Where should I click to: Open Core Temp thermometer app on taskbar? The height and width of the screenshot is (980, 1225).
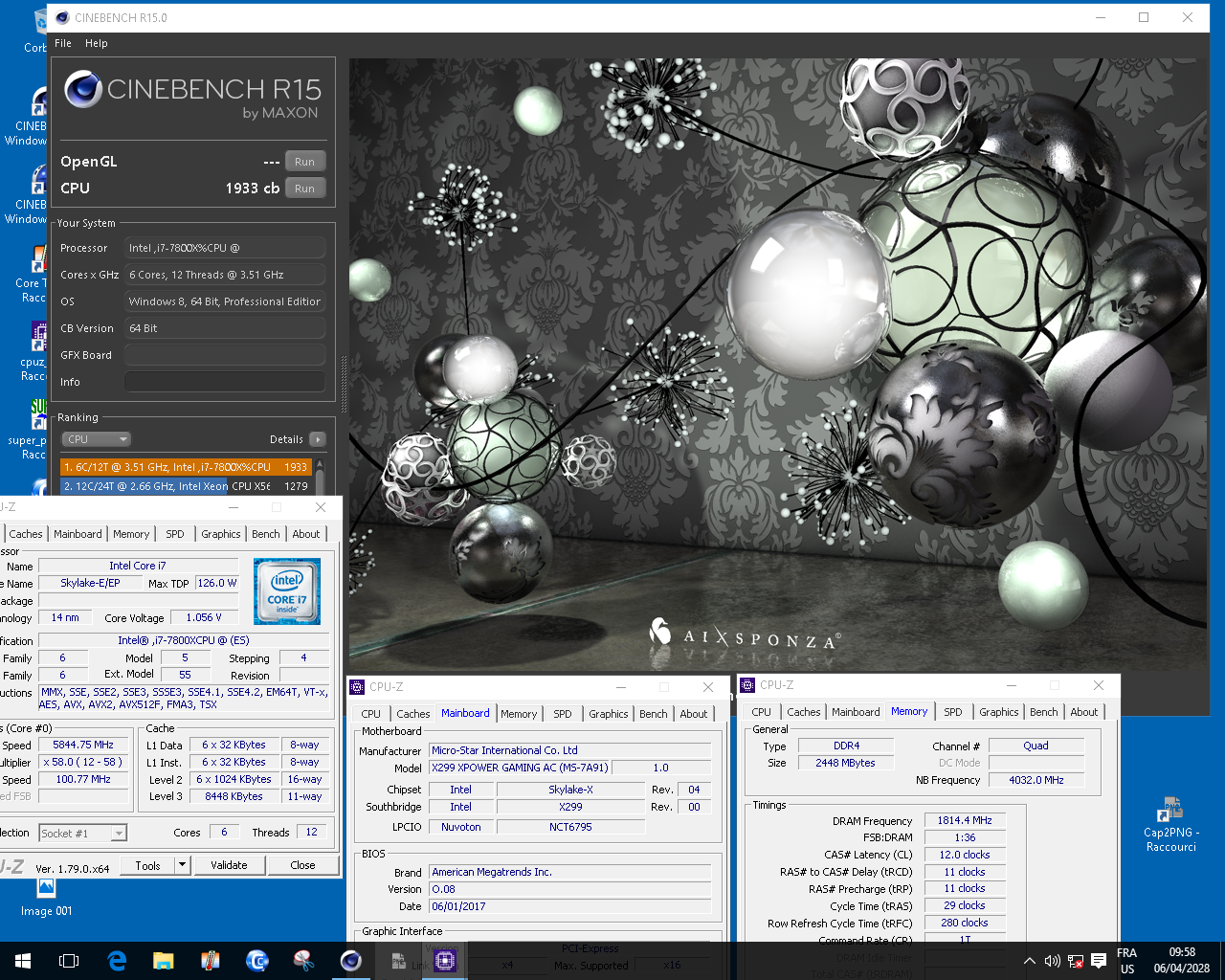coord(211,961)
